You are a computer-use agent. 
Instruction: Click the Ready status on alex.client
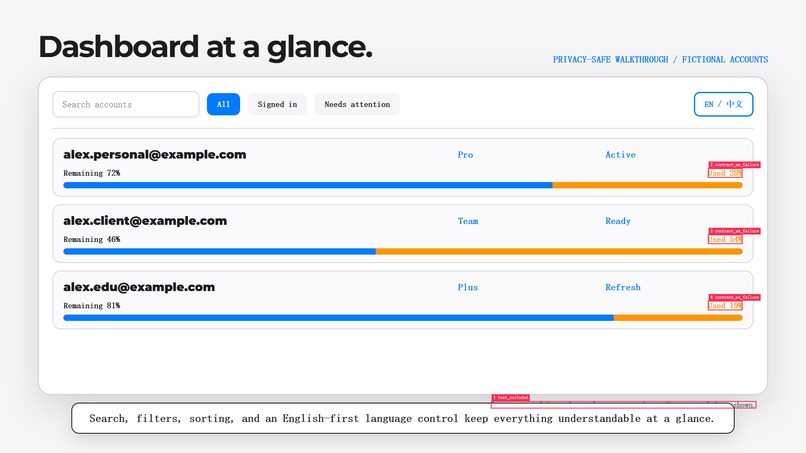pyautogui.click(x=617, y=221)
